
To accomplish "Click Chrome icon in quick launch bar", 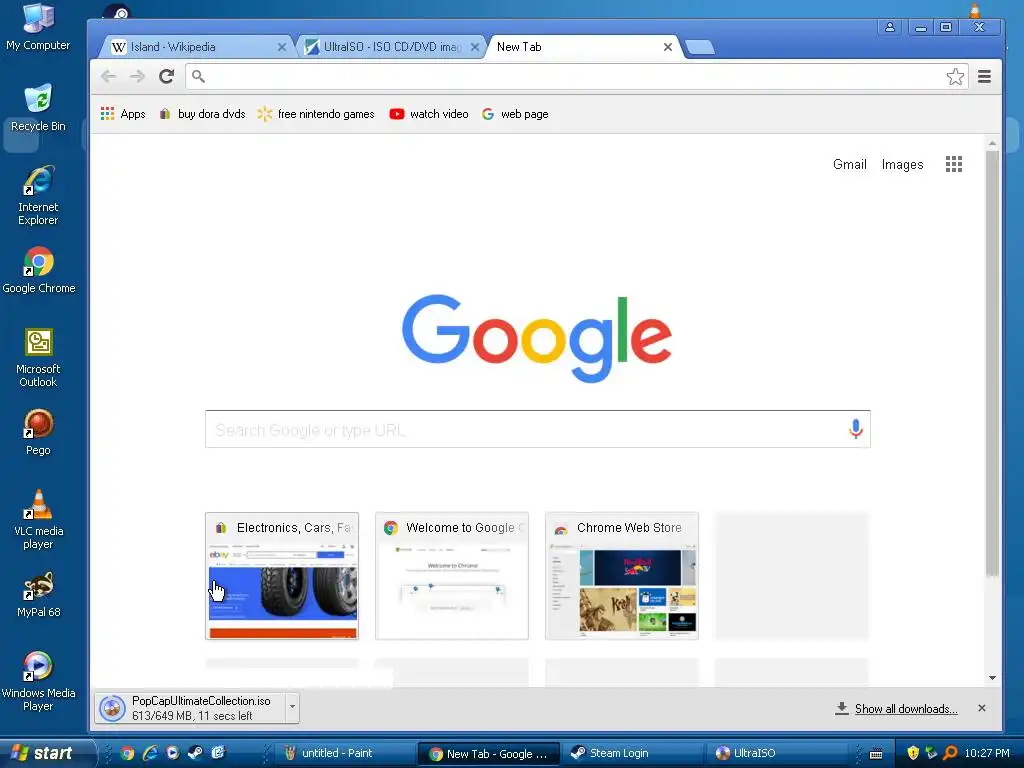I will pyautogui.click(x=127, y=753).
